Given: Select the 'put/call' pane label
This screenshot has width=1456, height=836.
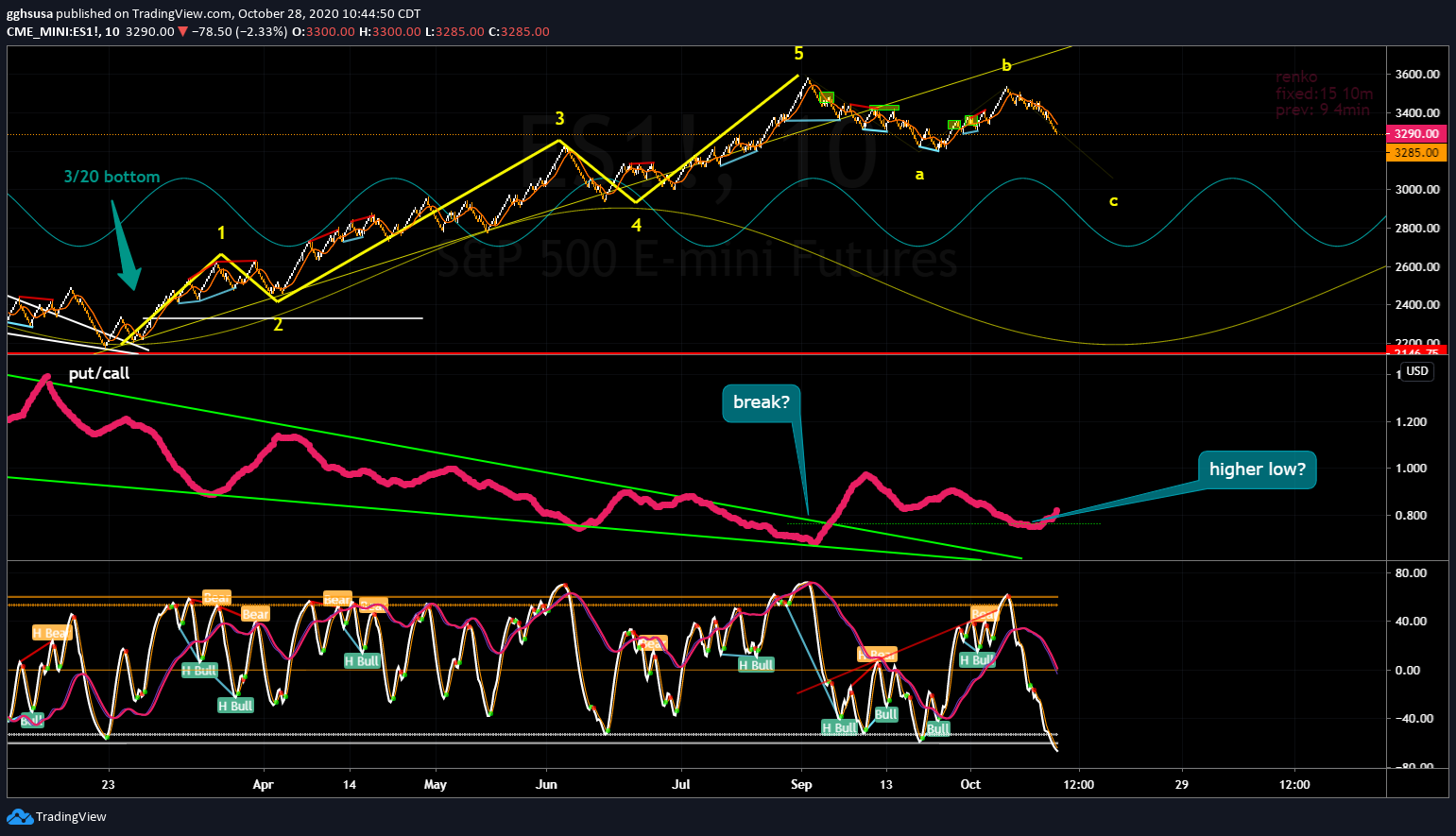Looking at the screenshot, I should click(99, 373).
